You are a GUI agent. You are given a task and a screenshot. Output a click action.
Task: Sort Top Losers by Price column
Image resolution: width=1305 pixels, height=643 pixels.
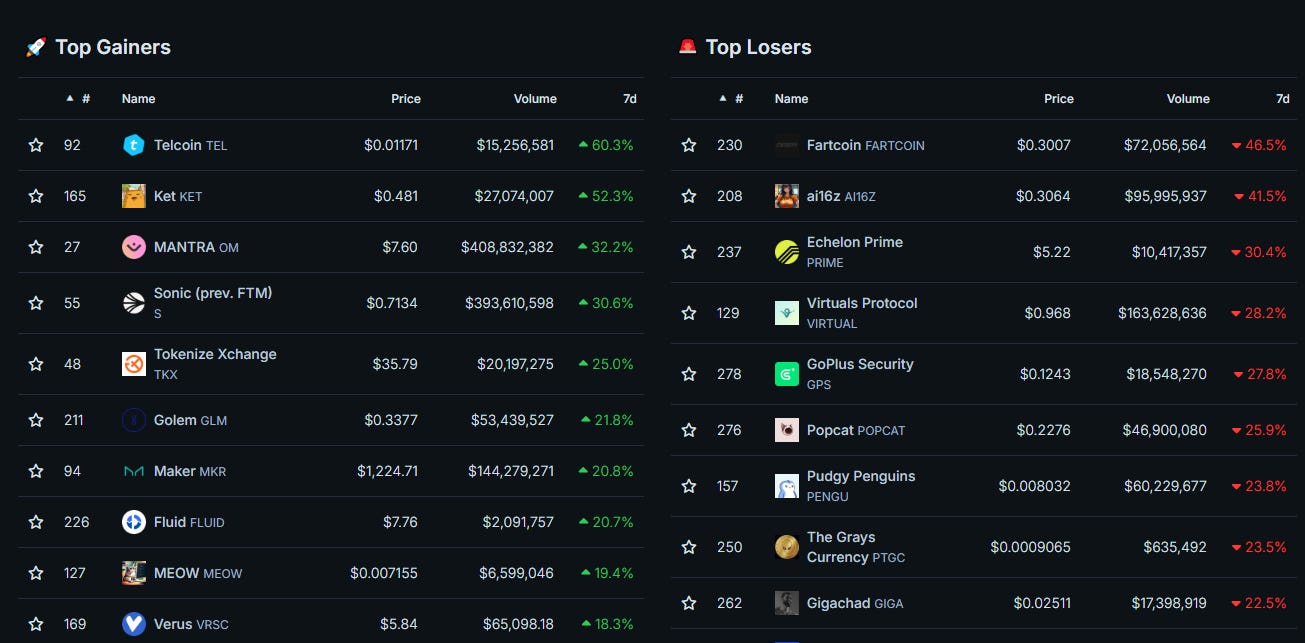(x=1059, y=99)
